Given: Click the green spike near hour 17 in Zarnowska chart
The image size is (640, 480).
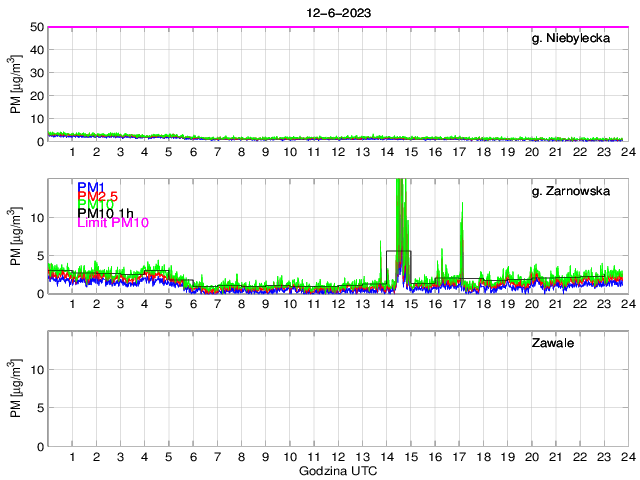Looking at the screenshot, I should point(462,215).
